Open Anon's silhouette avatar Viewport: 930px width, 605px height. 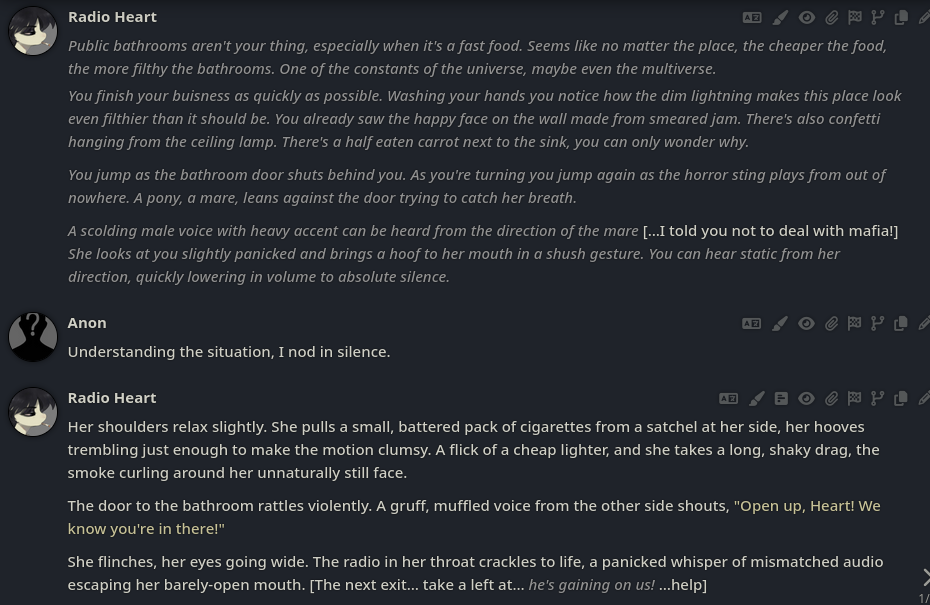click(x=33, y=337)
